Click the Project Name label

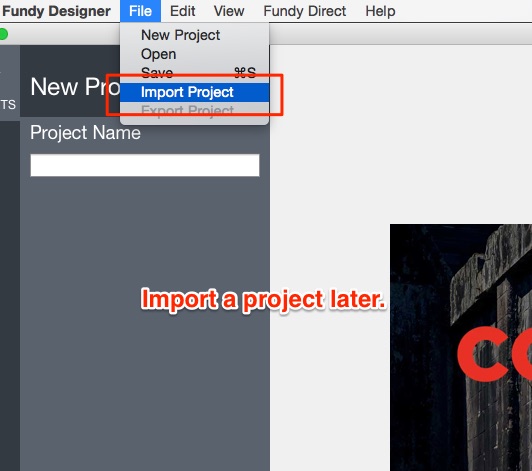85,132
